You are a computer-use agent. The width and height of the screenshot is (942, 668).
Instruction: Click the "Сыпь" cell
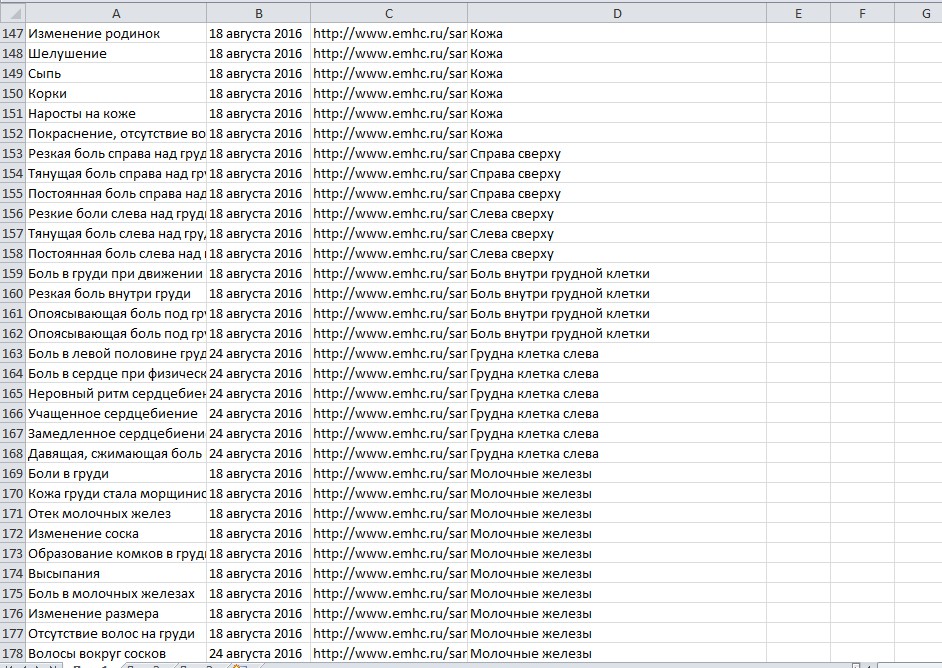(116, 74)
